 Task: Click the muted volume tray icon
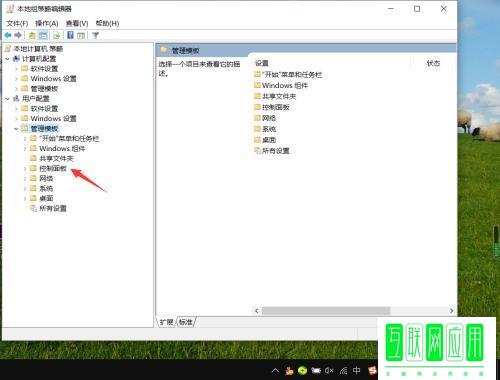click(329, 370)
